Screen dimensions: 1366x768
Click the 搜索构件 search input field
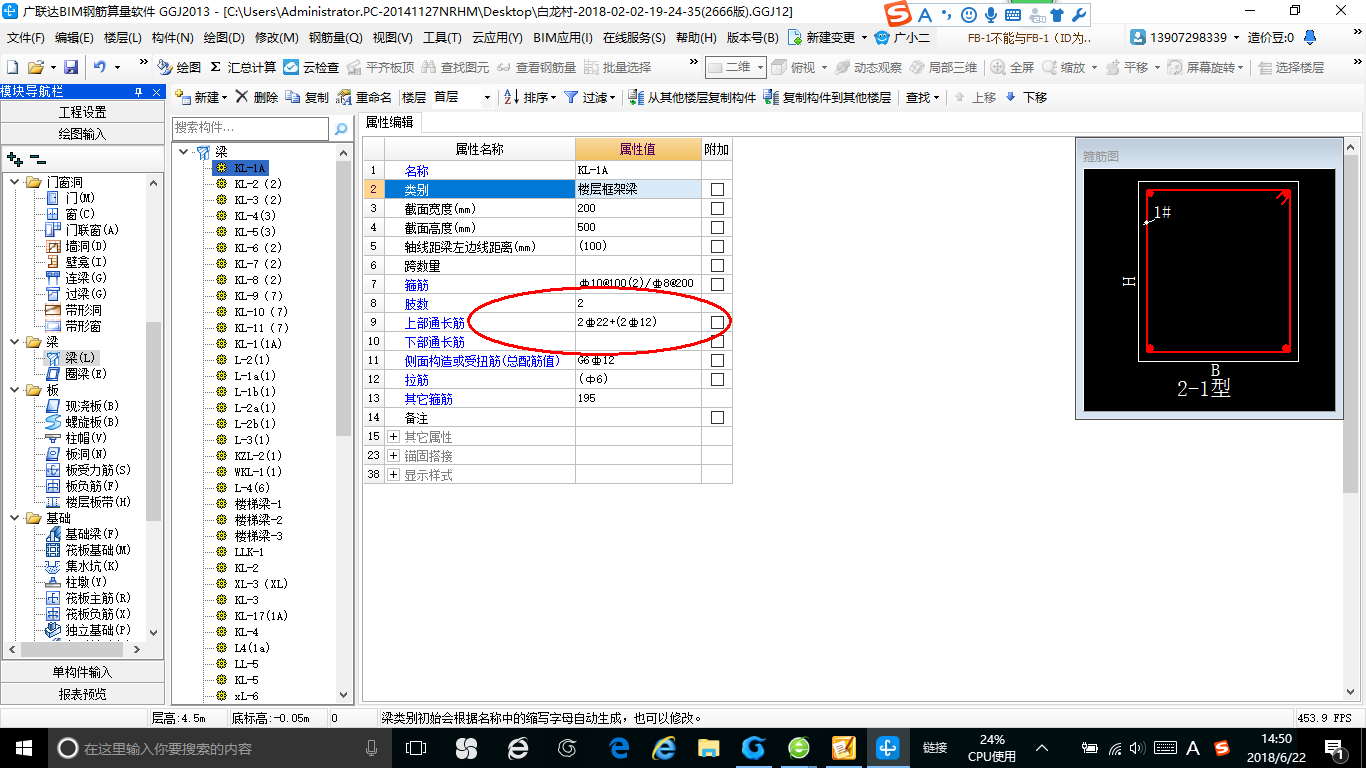[250, 128]
